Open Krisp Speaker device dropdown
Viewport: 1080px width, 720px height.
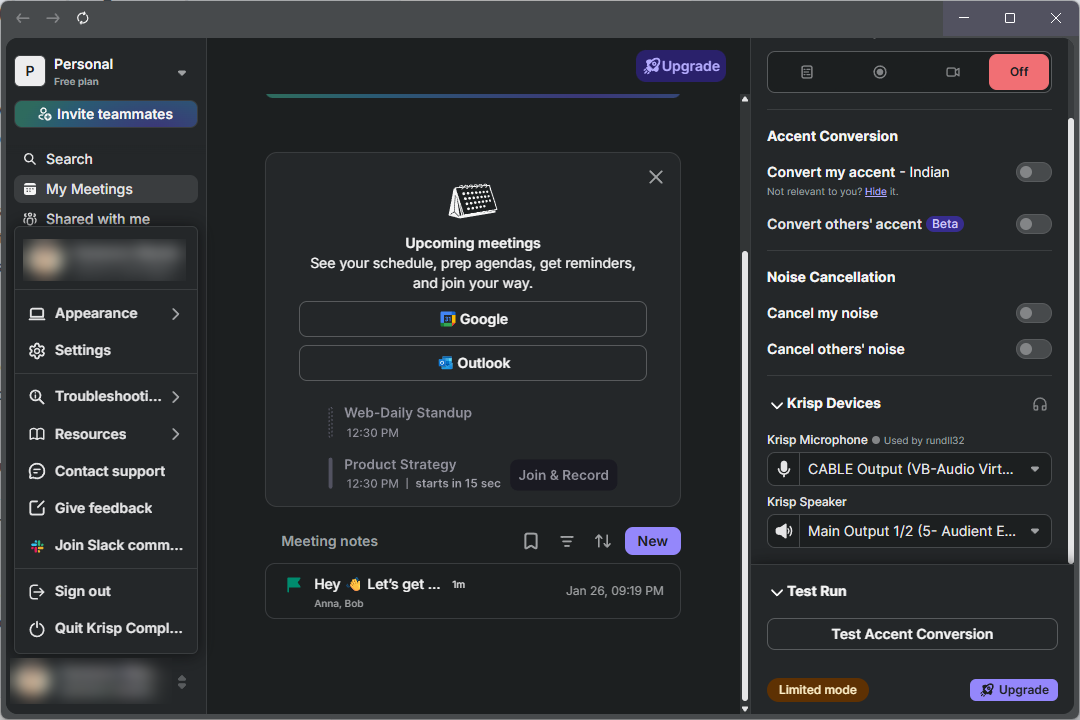pyautogui.click(x=925, y=531)
